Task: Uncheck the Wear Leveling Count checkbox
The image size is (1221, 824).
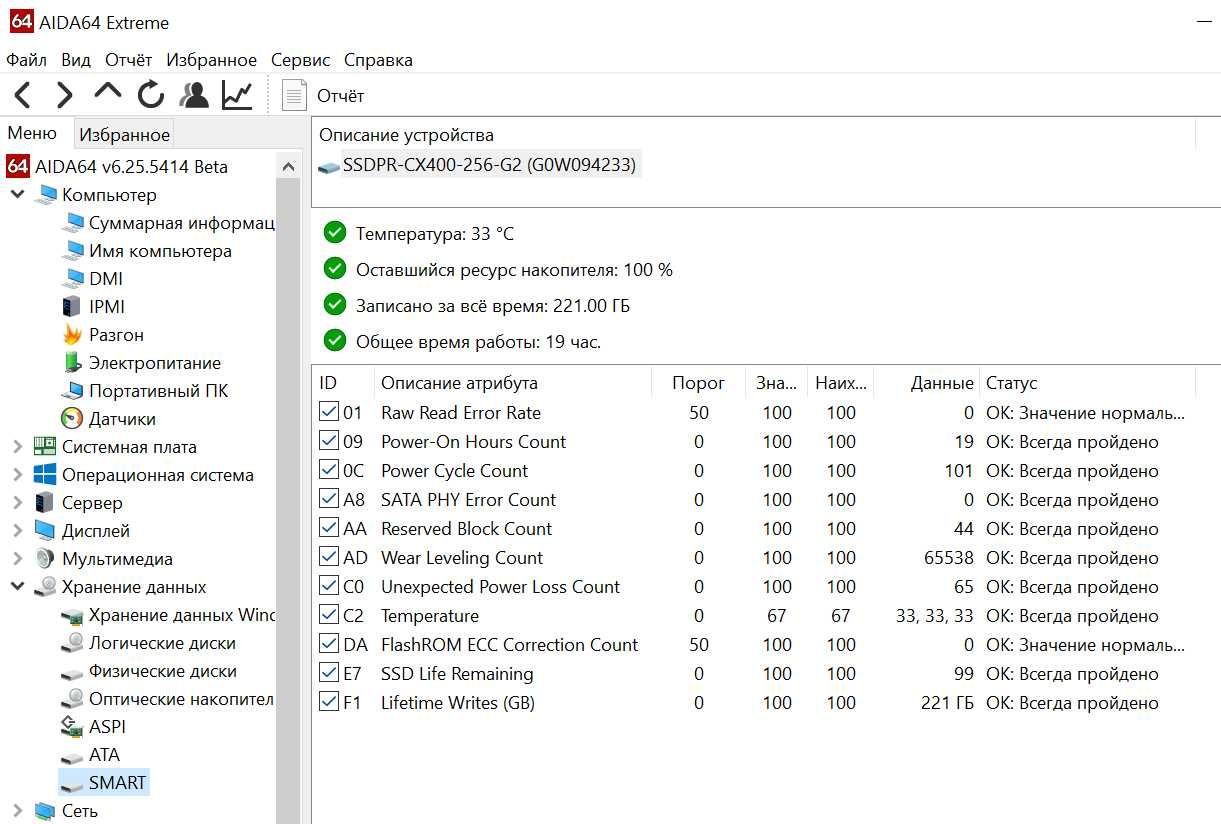Action: [328, 557]
